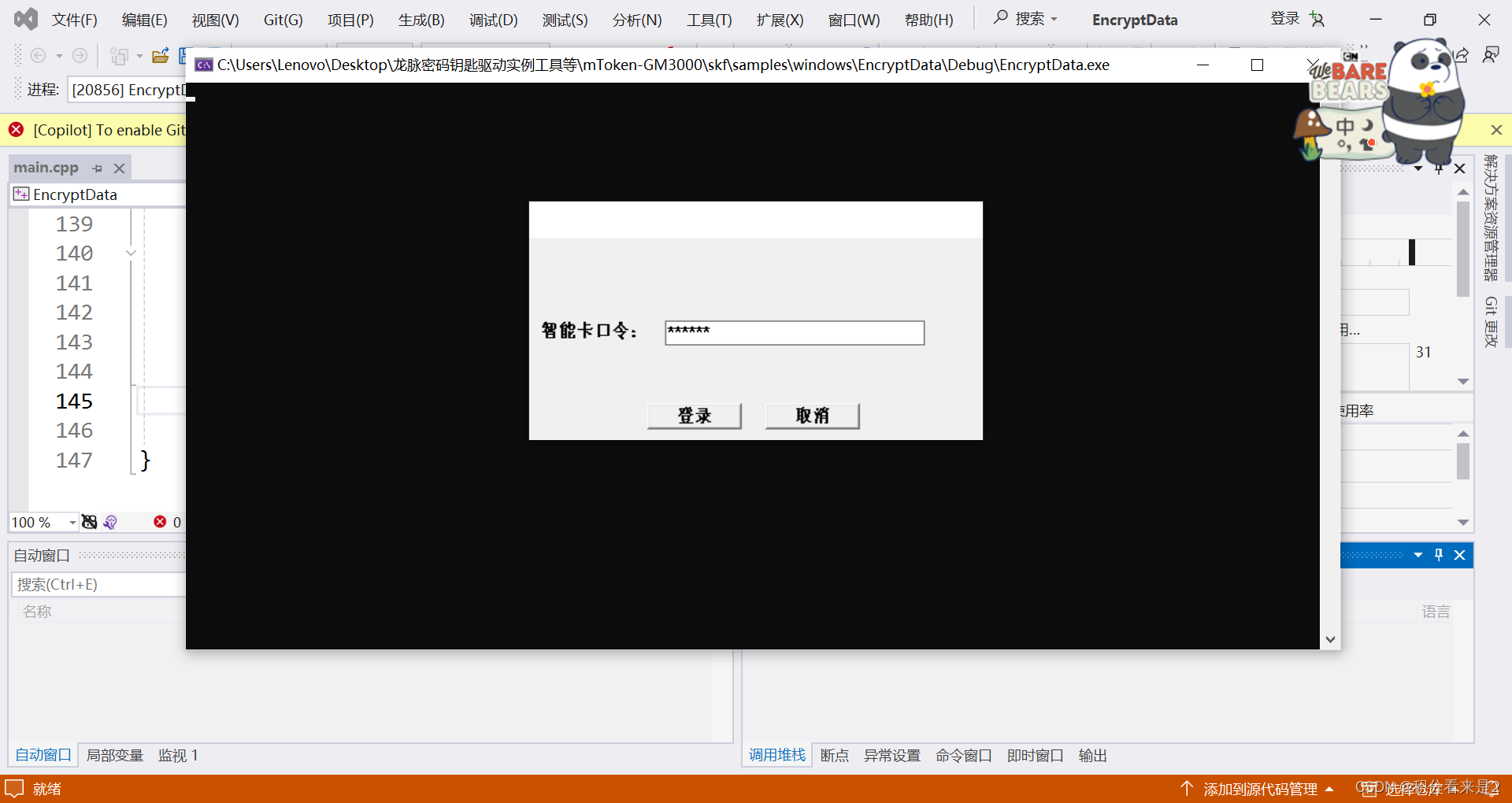
Task: Click the account sign-in person icon
Action: [x=1317, y=19]
